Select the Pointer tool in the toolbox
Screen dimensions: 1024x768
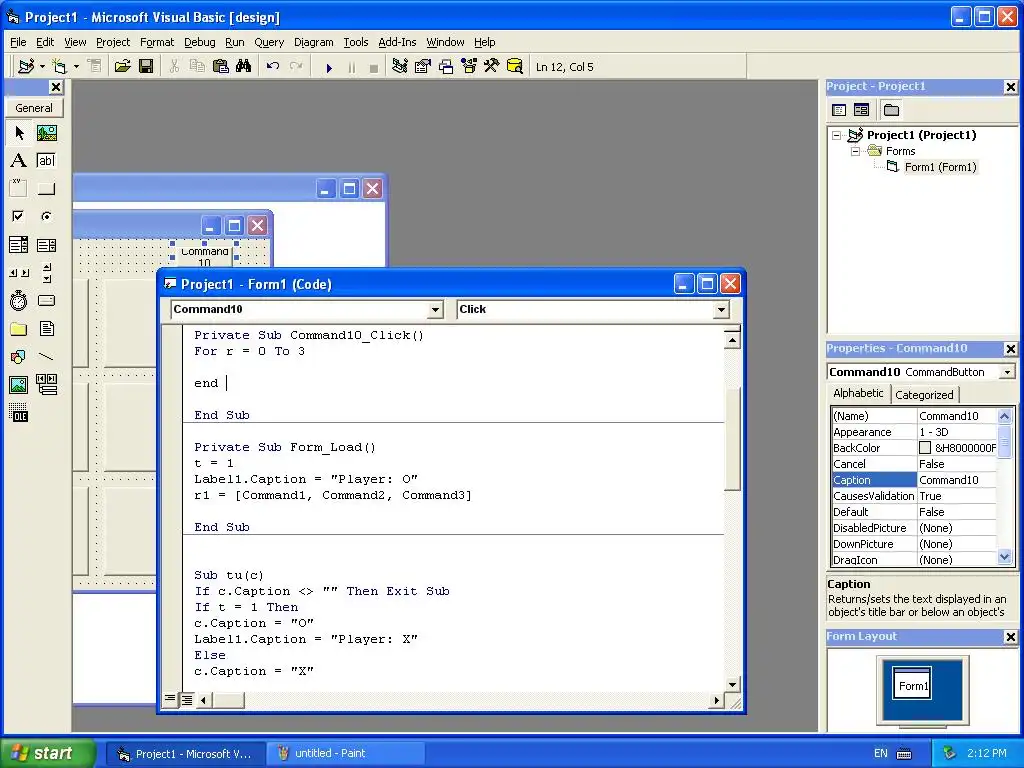[19, 133]
